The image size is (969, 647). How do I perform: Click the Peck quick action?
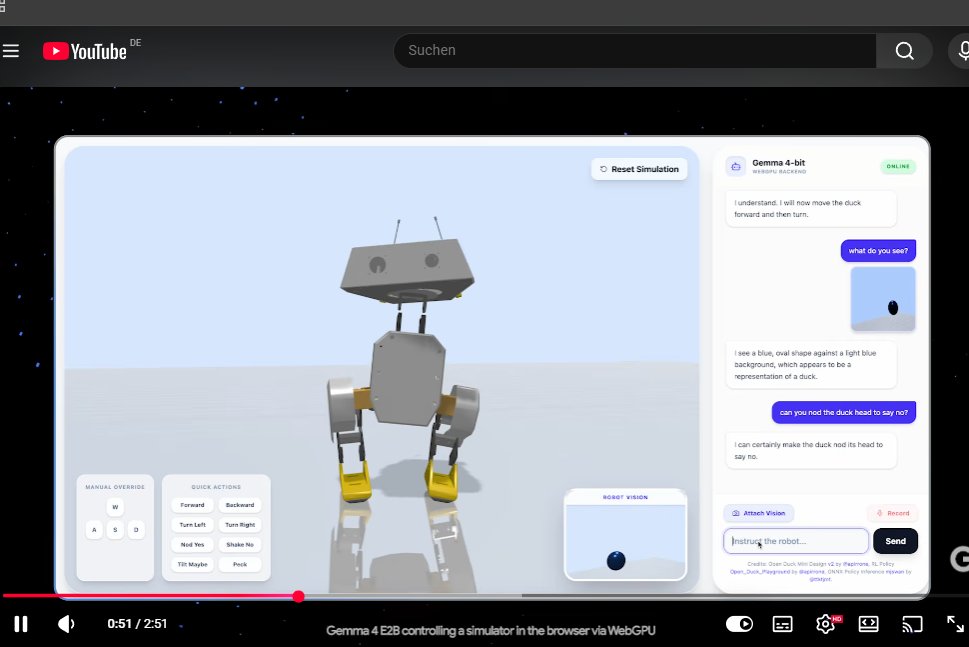pos(240,564)
